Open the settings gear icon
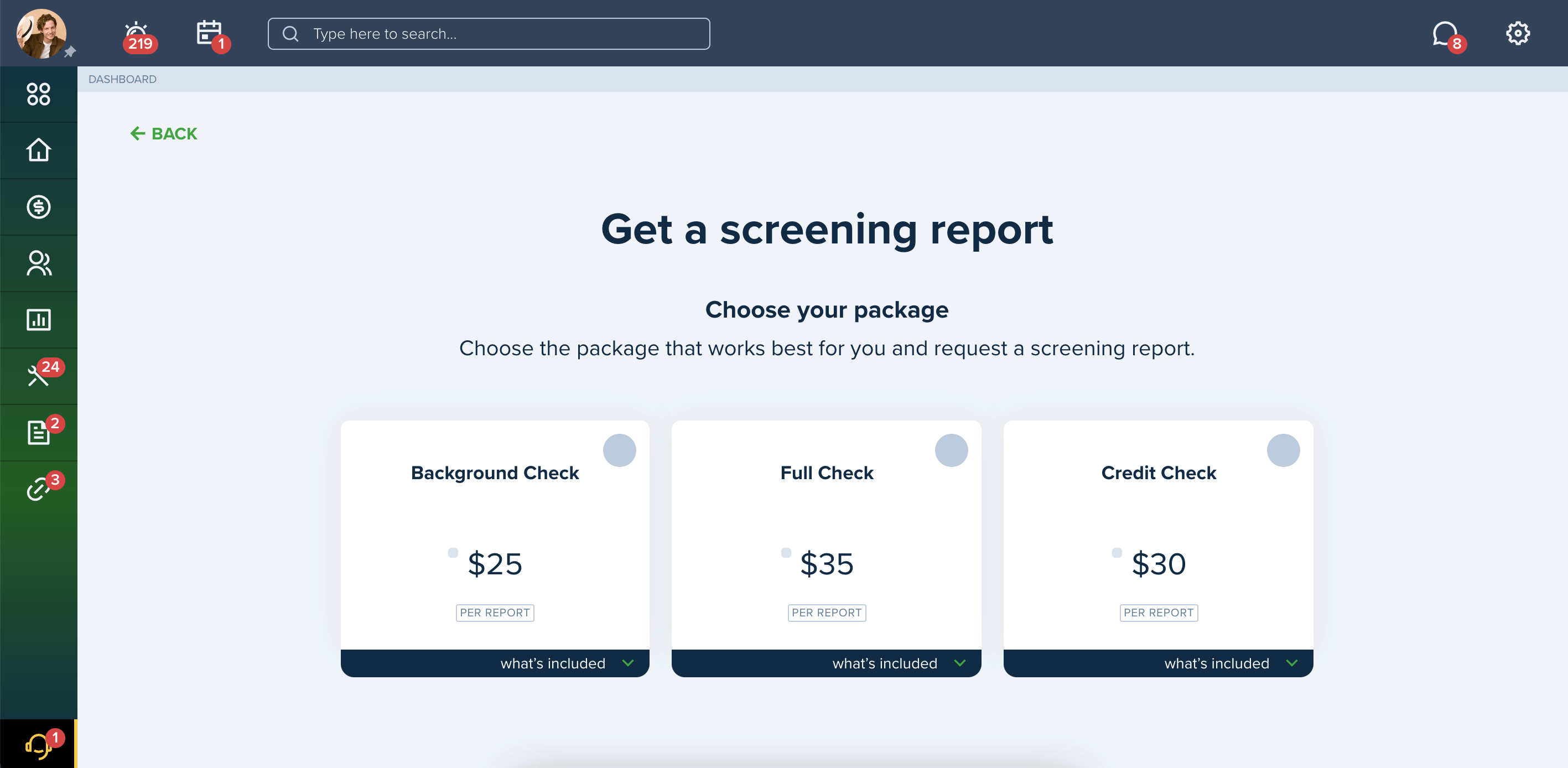1568x768 pixels. [1518, 33]
